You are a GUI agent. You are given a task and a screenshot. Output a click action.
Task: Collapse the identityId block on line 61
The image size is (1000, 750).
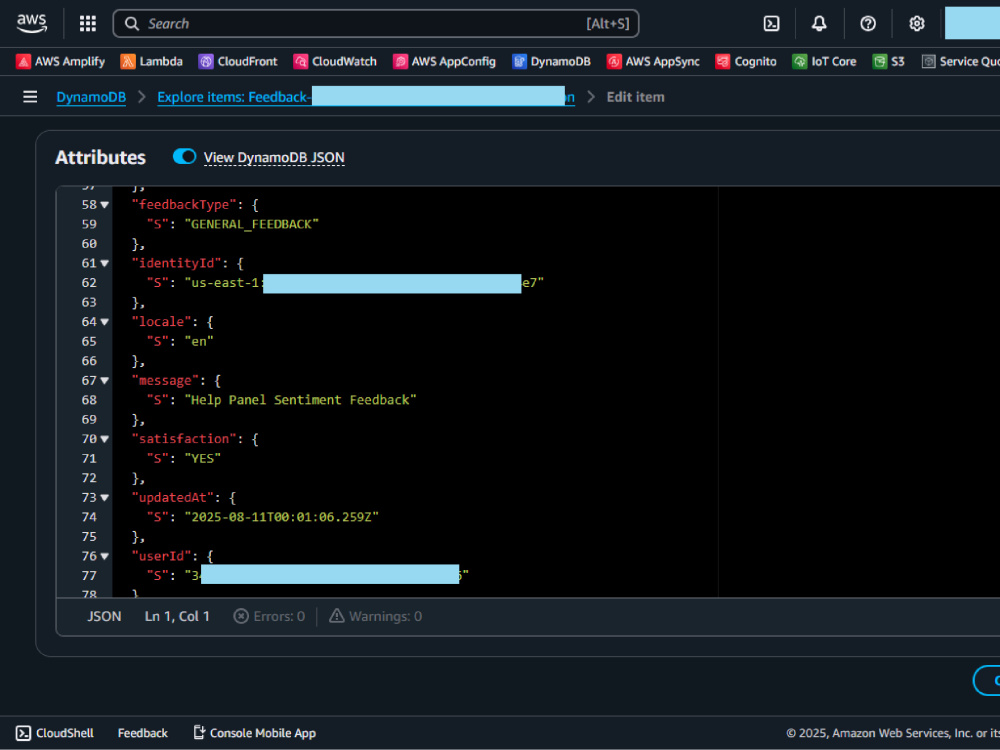point(105,263)
